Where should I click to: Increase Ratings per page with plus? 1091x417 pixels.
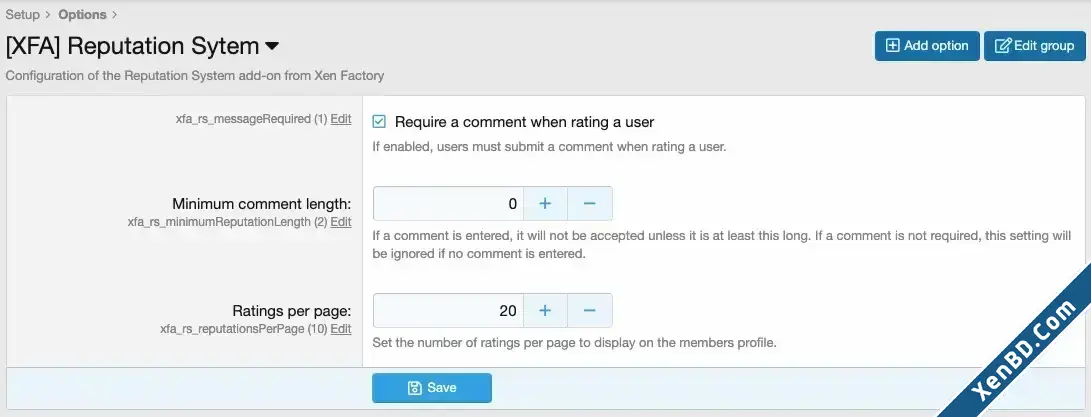pos(546,310)
